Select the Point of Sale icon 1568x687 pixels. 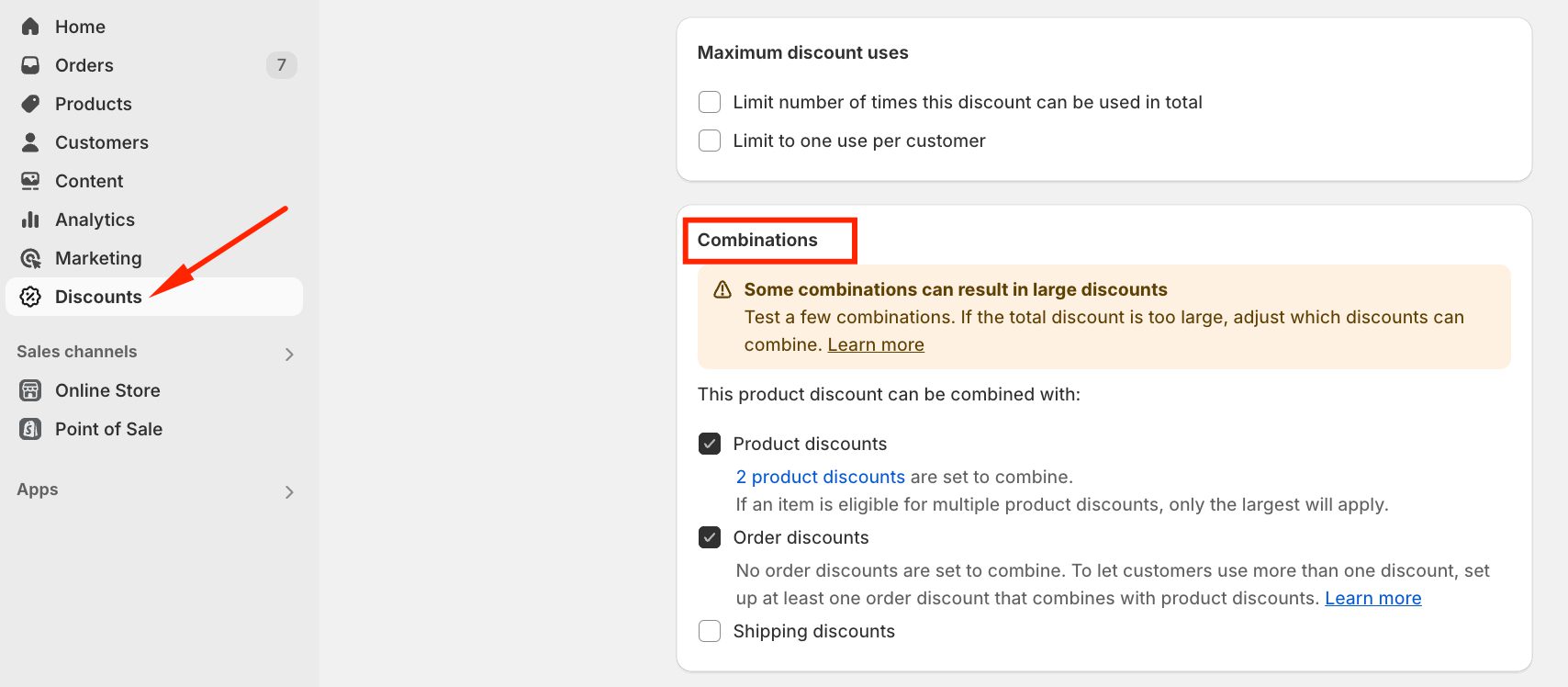30,429
